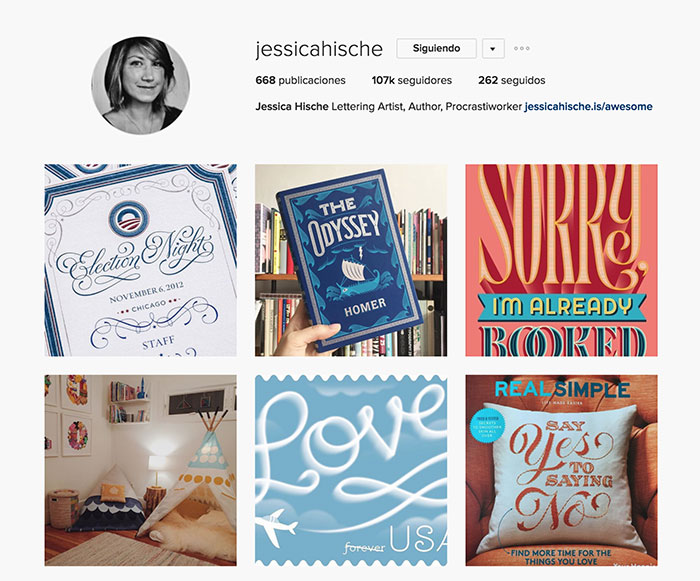Screen dimensions: 700x581
Task: Open the kids room teepee photo
Action: (x=141, y=470)
